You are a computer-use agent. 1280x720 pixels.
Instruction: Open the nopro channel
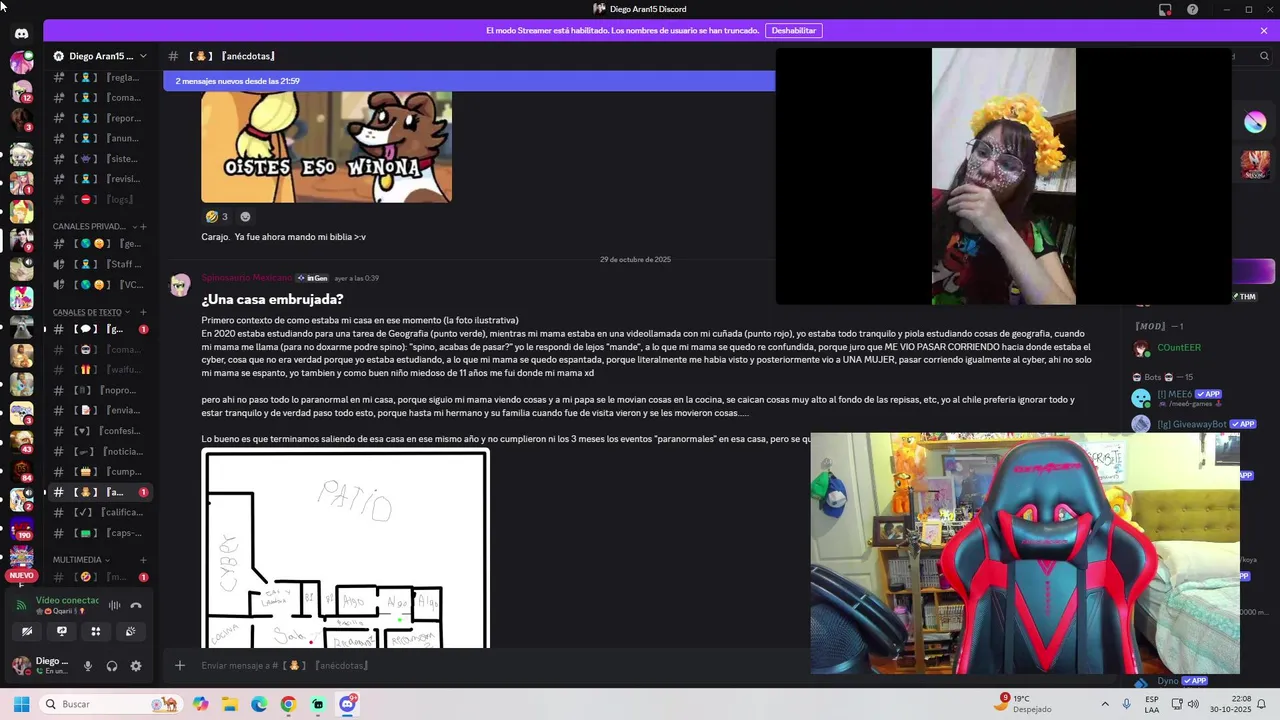[100, 390]
